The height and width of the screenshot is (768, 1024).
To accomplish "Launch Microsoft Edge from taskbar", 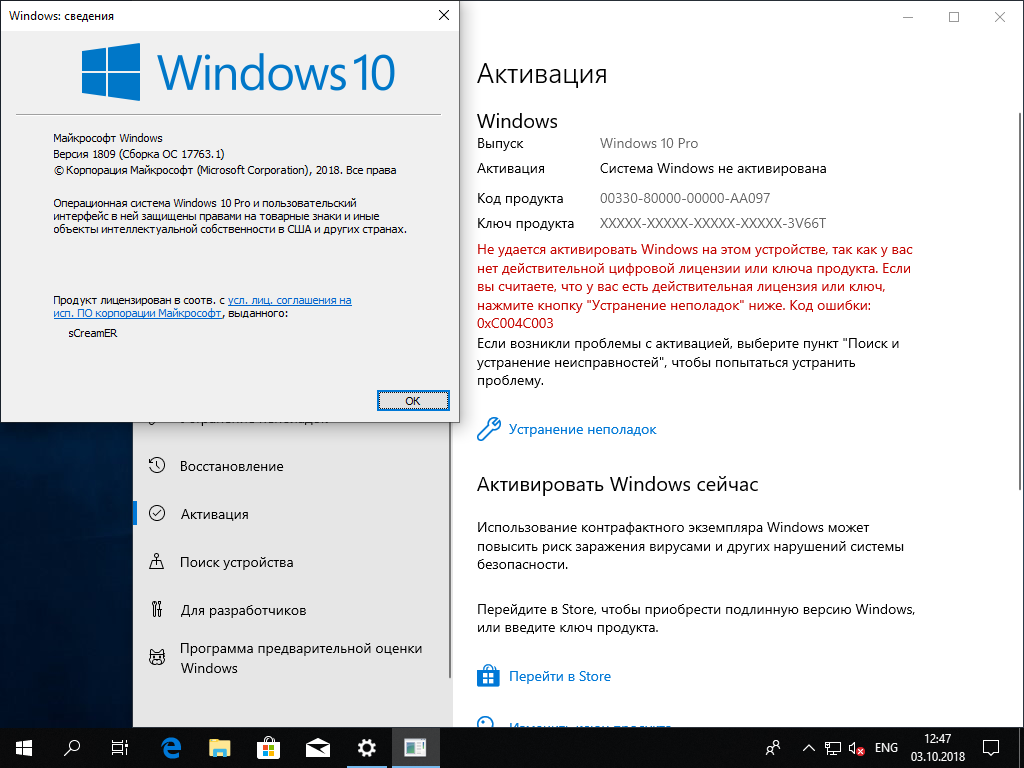I will pyautogui.click(x=171, y=748).
